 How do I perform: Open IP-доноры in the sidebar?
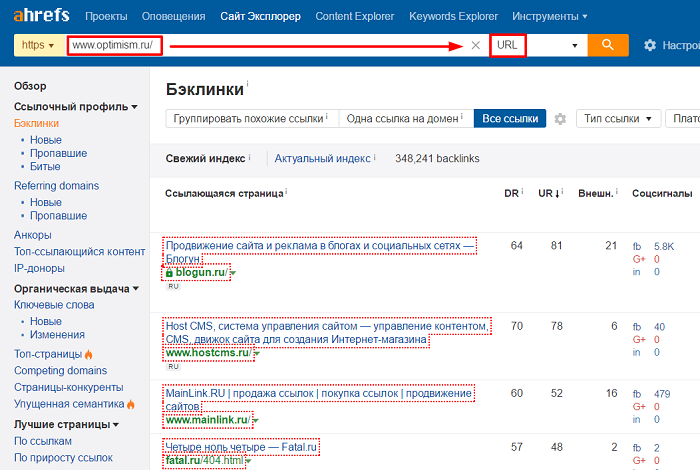(x=39, y=268)
